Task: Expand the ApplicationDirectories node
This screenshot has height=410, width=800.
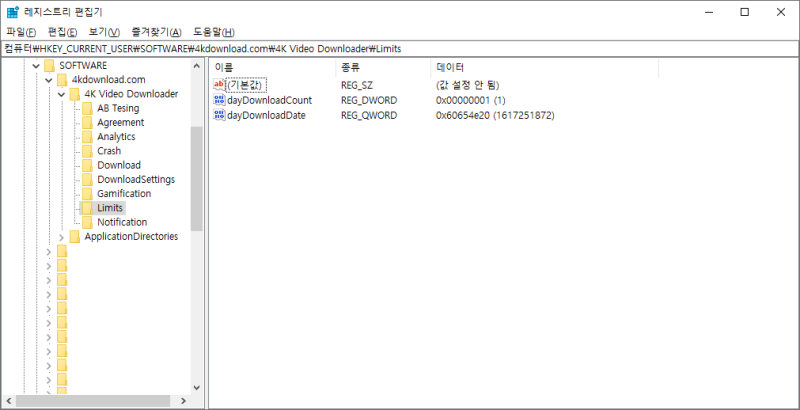Action: (61, 237)
